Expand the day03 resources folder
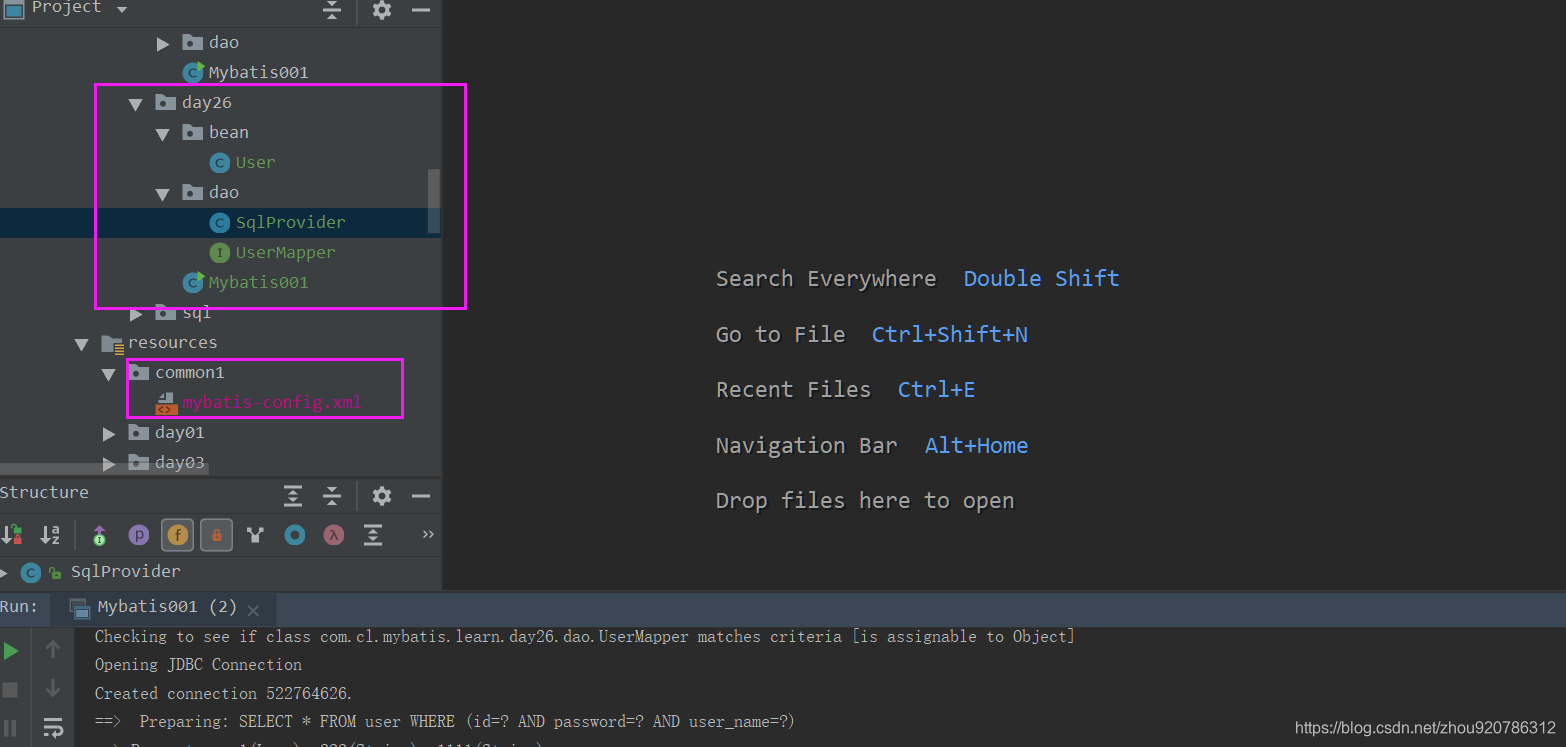This screenshot has height=747, width=1566. point(109,463)
